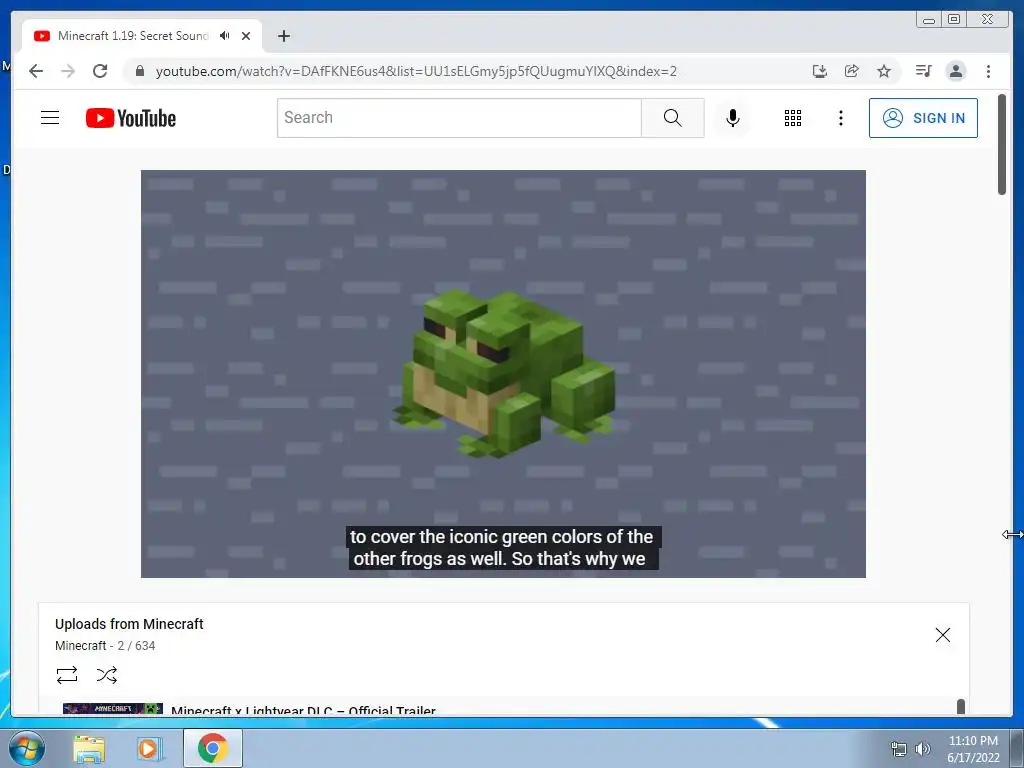
Task: Click the magnifier search button
Action: [x=673, y=118]
